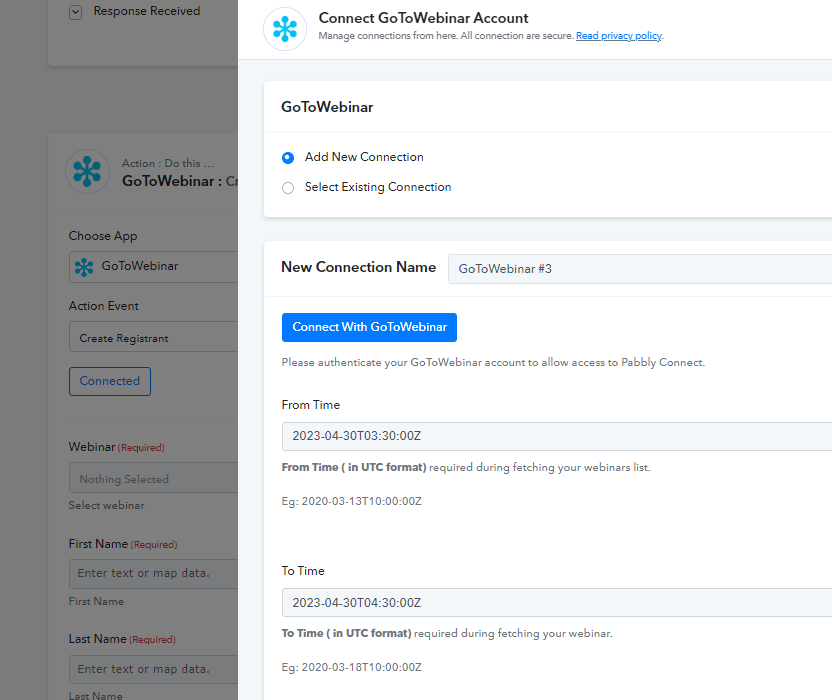Screen dimensions: 832x700
Task: Click Connect With GoToWebinar button
Action: (369, 327)
